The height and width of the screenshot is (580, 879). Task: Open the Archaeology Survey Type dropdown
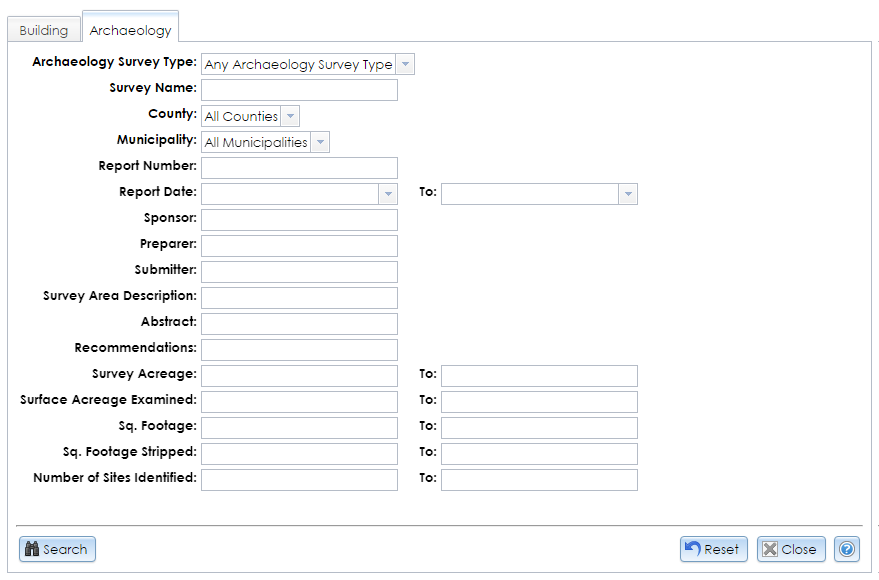click(405, 63)
